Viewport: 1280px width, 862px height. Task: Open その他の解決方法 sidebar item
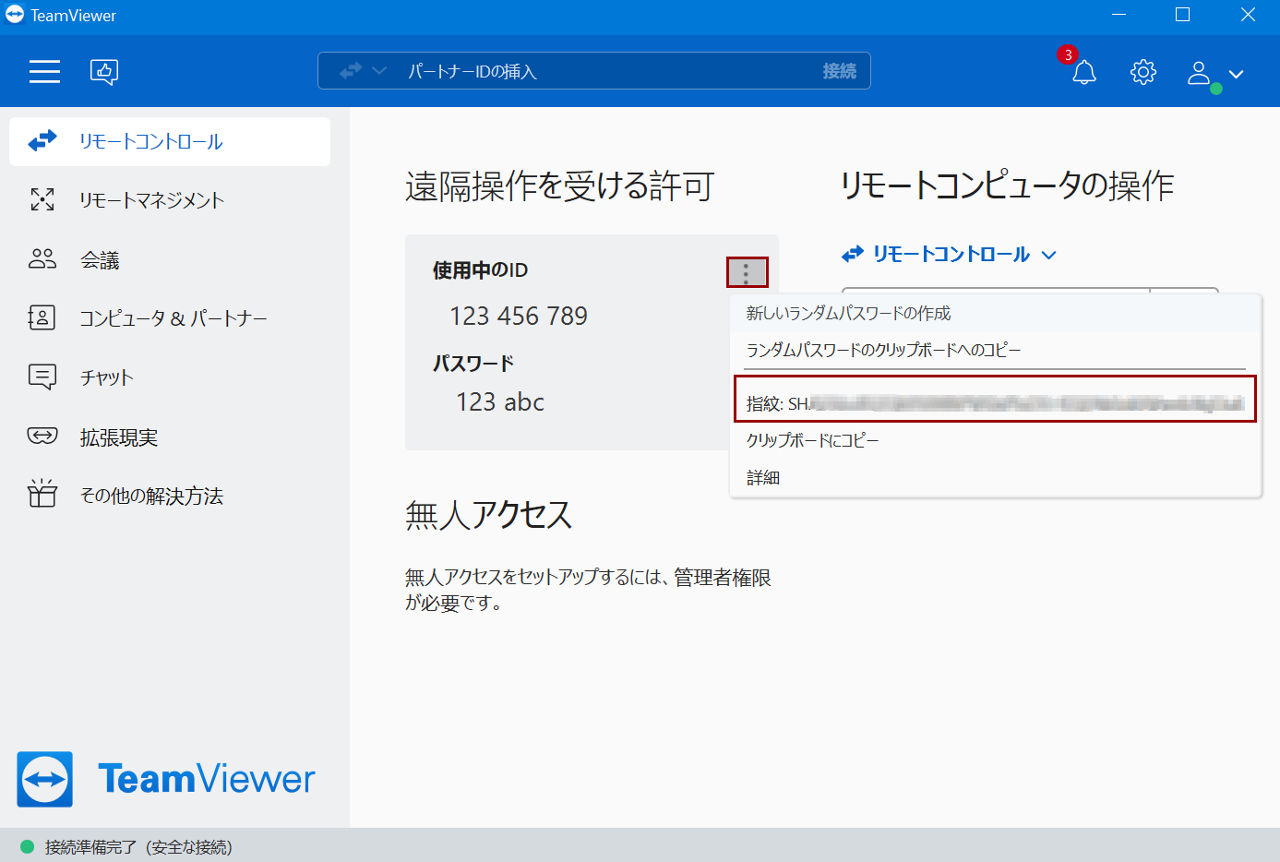(170, 495)
